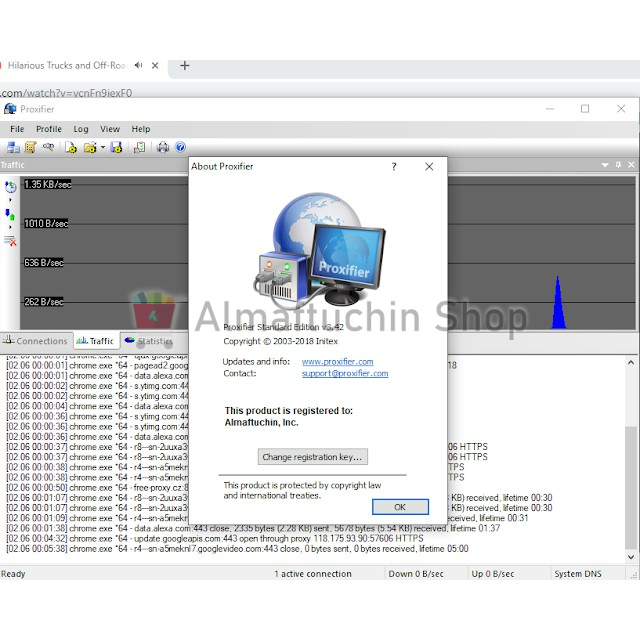Click 262 B/sec graph label
Viewport: 640px width, 640px height.
[44, 302]
